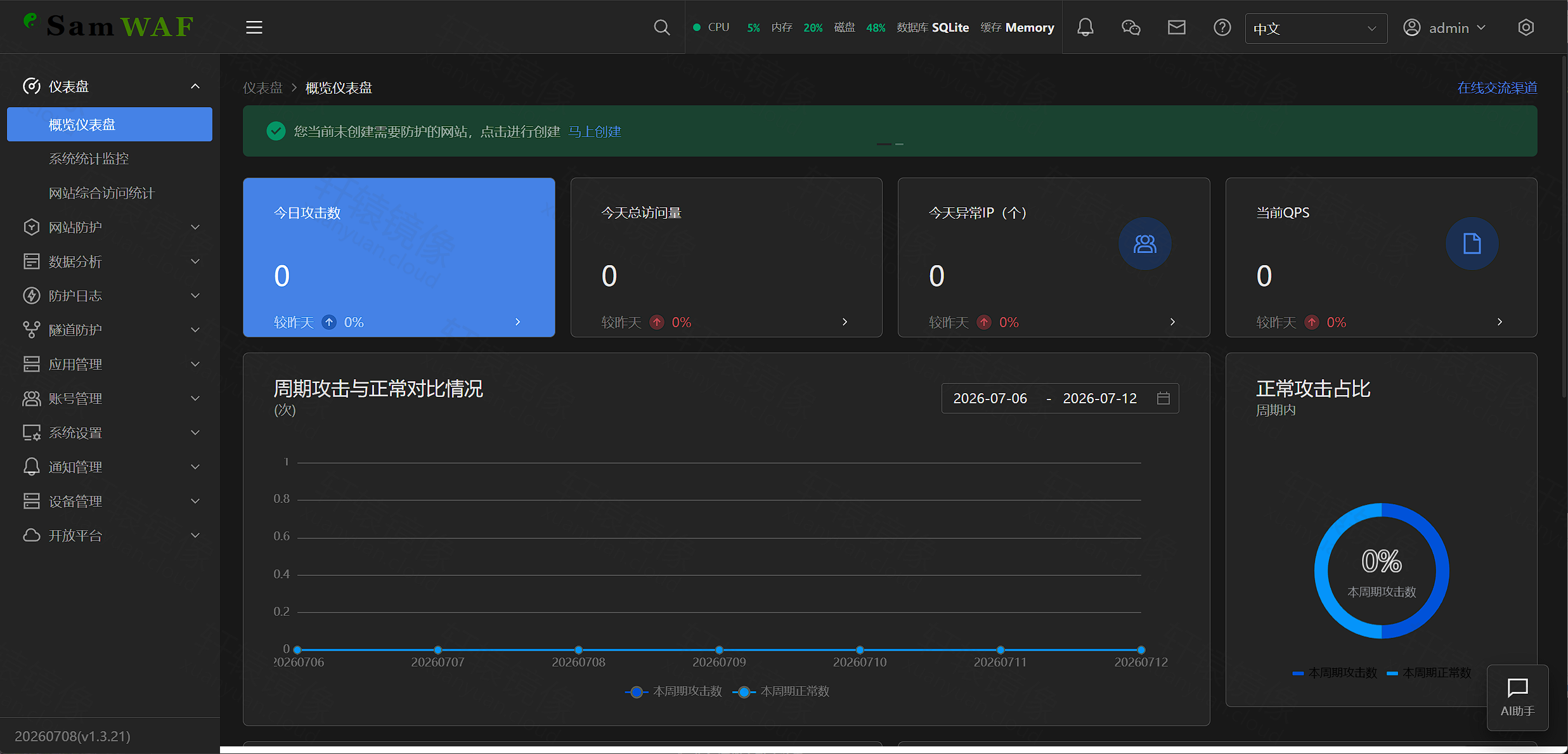Viewport: 1568px width, 754px height.
Task: Click the 20260709 data point on chart
Action: coord(719,650)
